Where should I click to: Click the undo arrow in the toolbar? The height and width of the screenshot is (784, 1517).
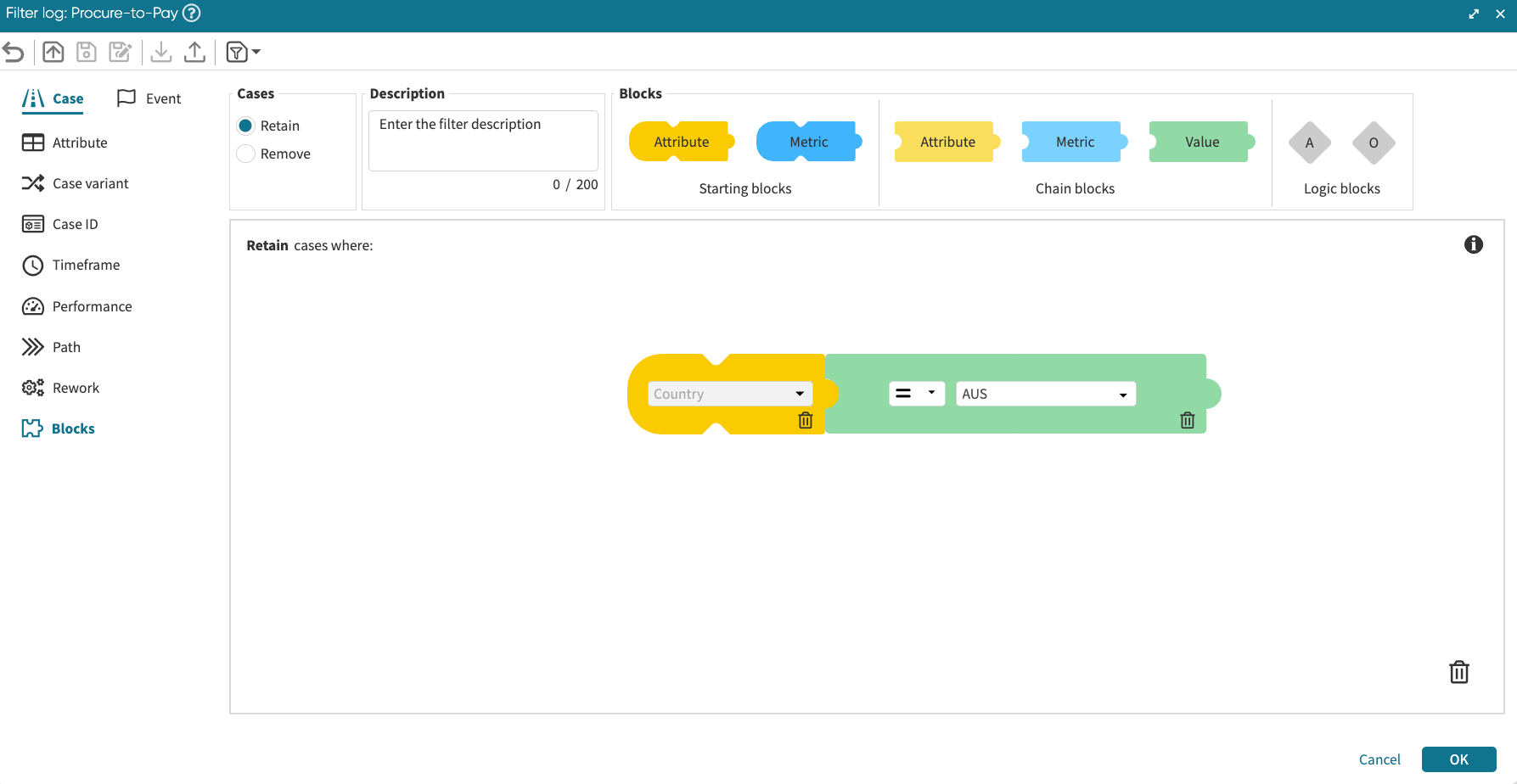(14, 53)
